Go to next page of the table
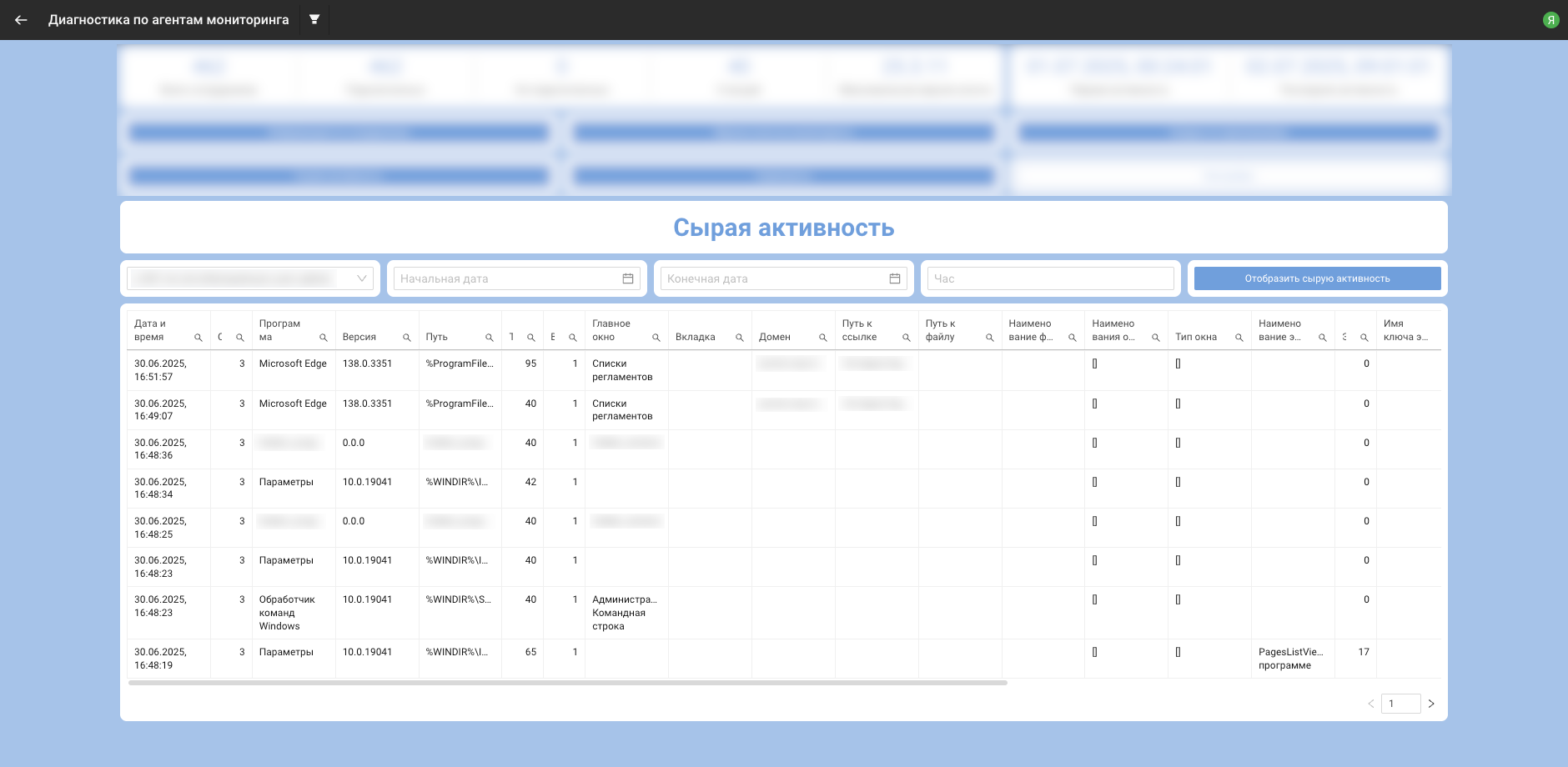 pyautogui.click(x=1431, y=704)
